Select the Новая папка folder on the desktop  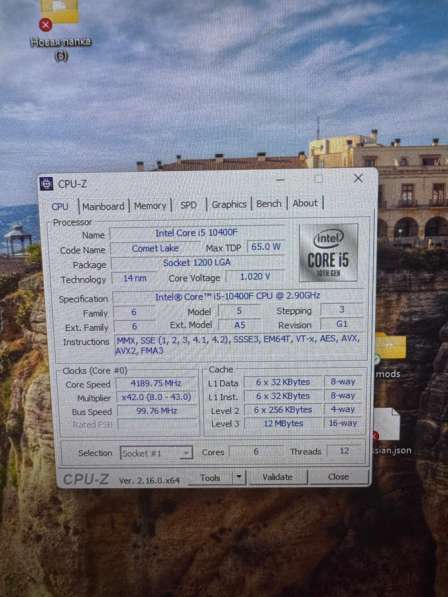coord(60,29)
